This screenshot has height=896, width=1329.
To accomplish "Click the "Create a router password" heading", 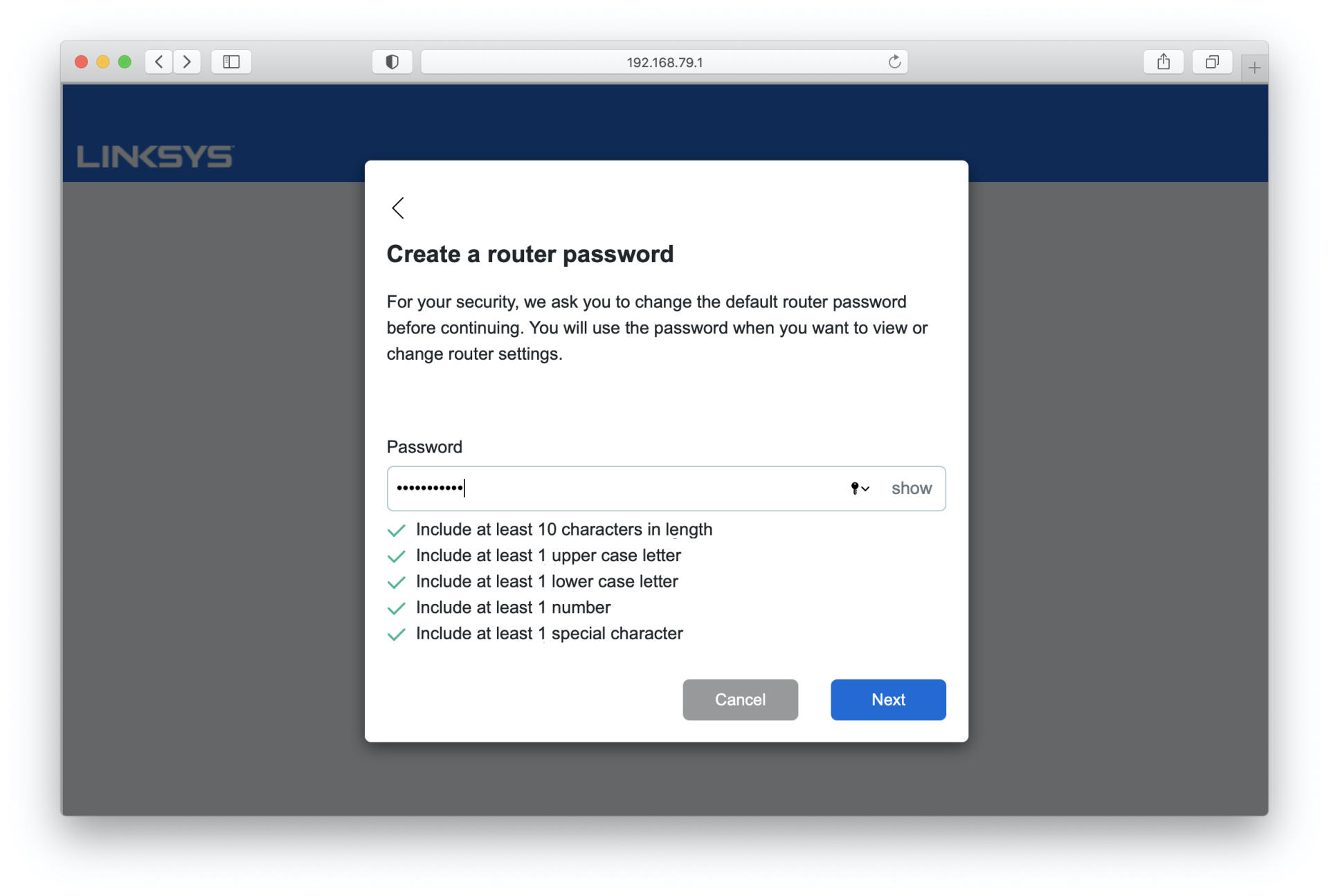I will pyautogui.click(x=530, y=254).
